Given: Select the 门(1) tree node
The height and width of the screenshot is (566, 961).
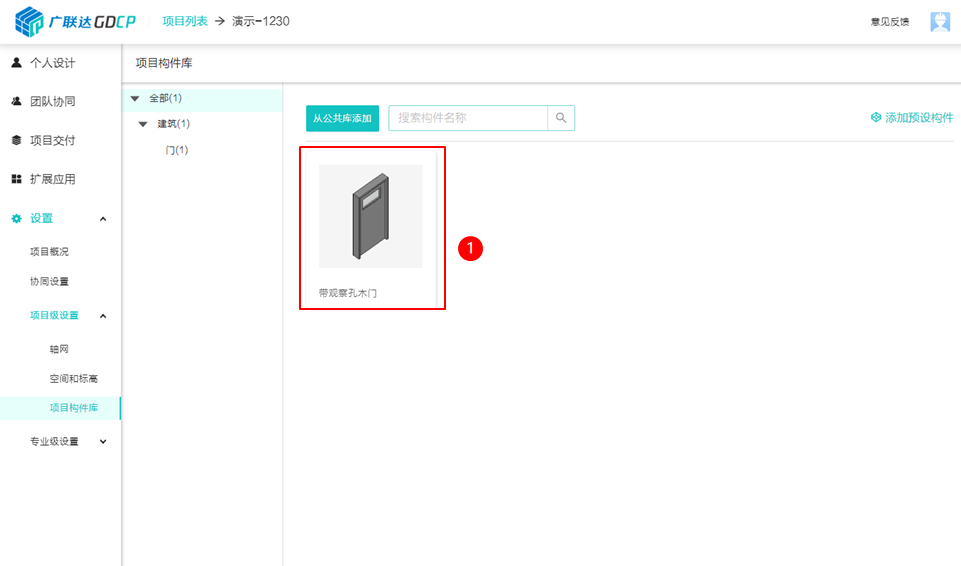Looking at the screenshot, I should [177, 150].
